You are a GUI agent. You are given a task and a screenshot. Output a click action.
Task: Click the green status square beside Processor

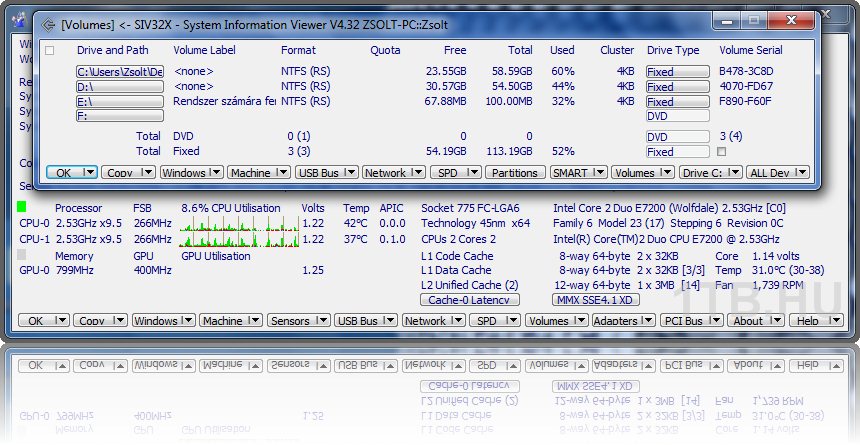click(x=21, y=207)
